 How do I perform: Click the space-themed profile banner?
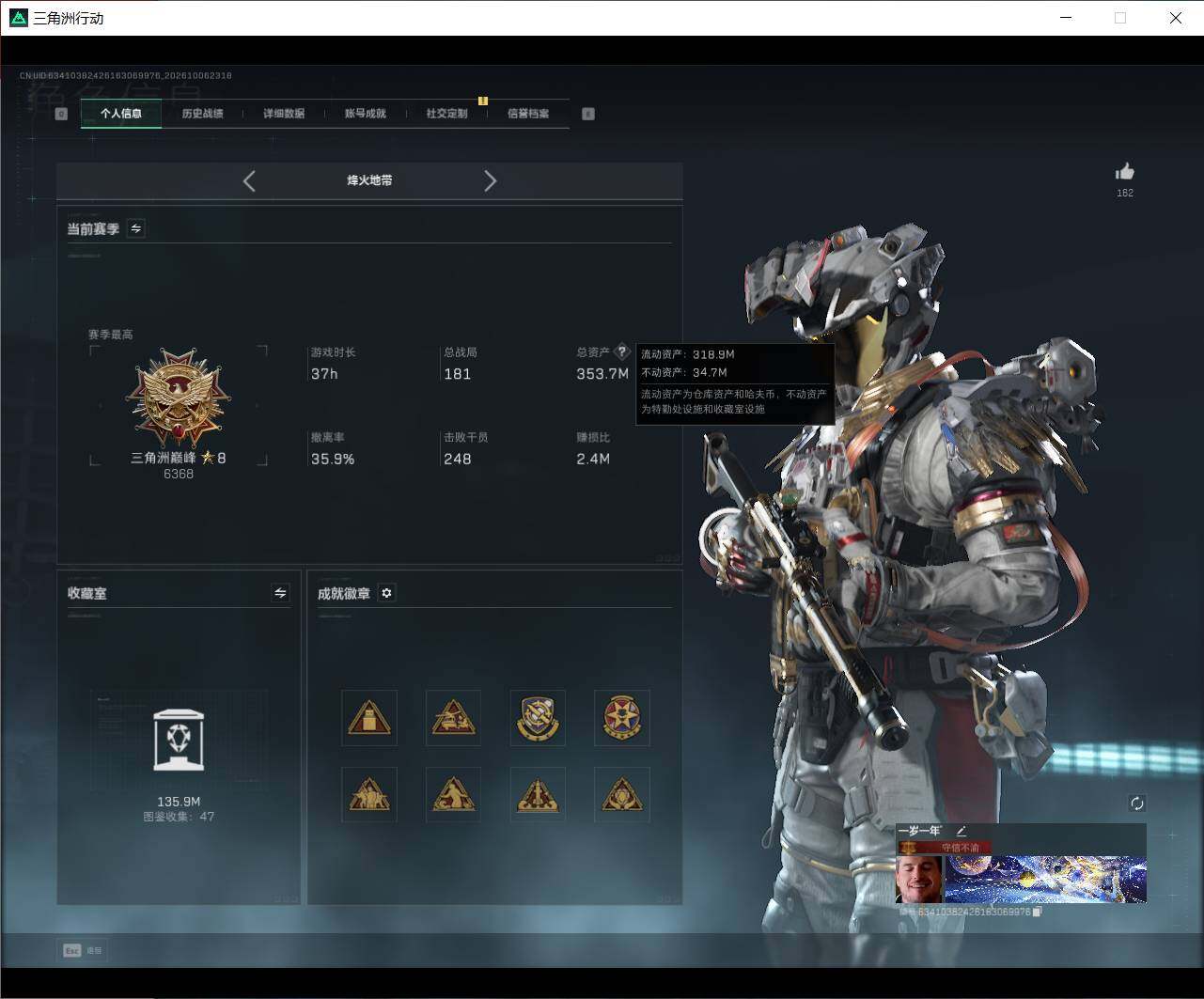[1045, 880]
